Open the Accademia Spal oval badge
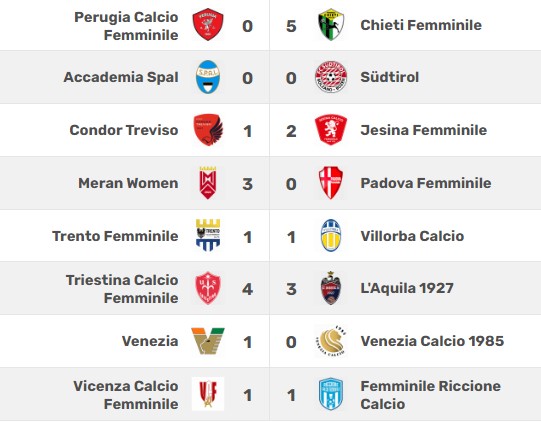 (x=208, y=77)
